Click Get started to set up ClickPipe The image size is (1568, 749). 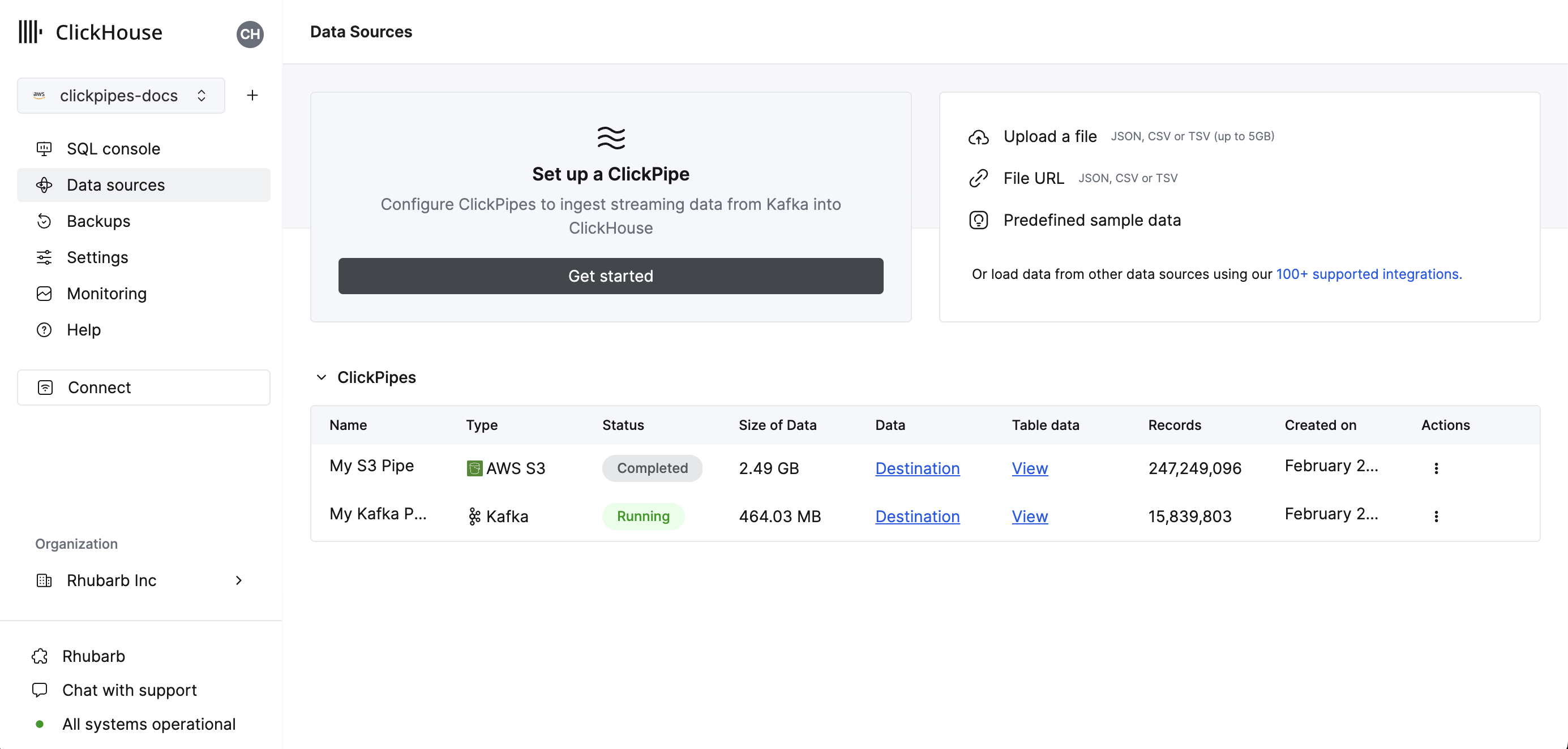(611, 276)
